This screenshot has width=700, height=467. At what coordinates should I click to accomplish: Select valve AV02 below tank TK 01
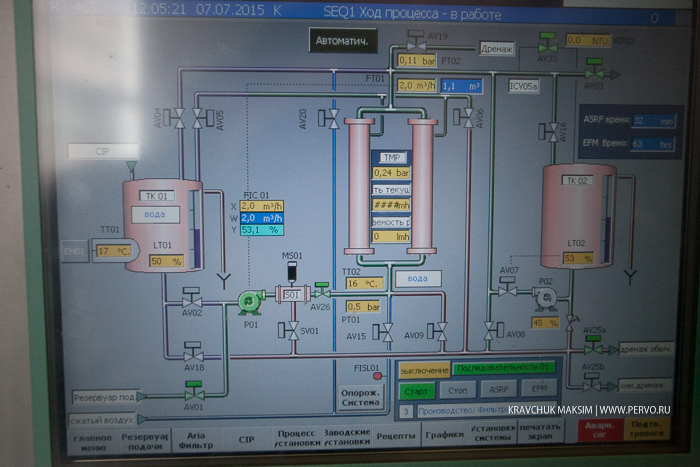pyautogui.click(x=191, y=300)
